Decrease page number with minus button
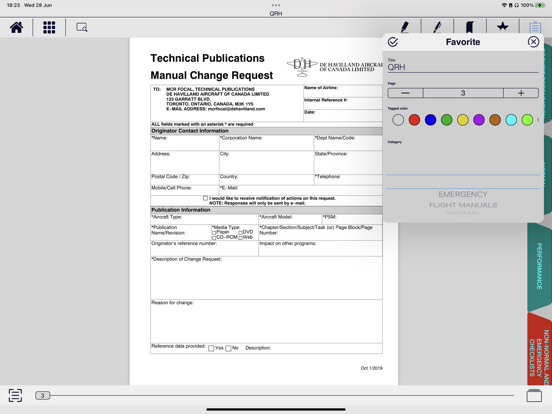 tap(405, 93)
